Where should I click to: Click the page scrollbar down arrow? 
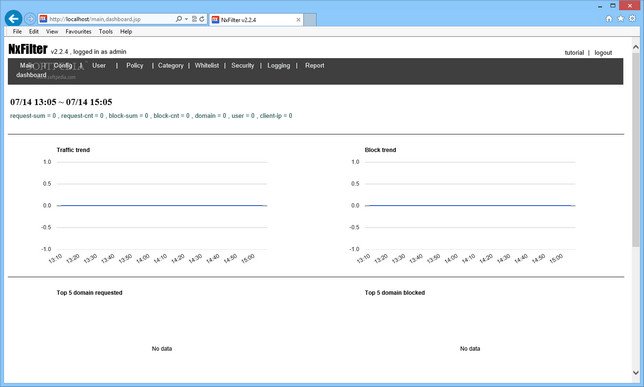point(635,373)
